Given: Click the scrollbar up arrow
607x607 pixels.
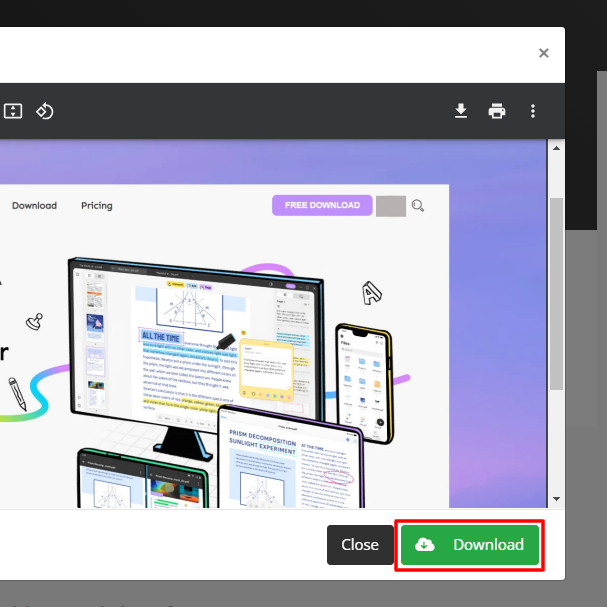Looking at the screenshot, I should 556,148.
